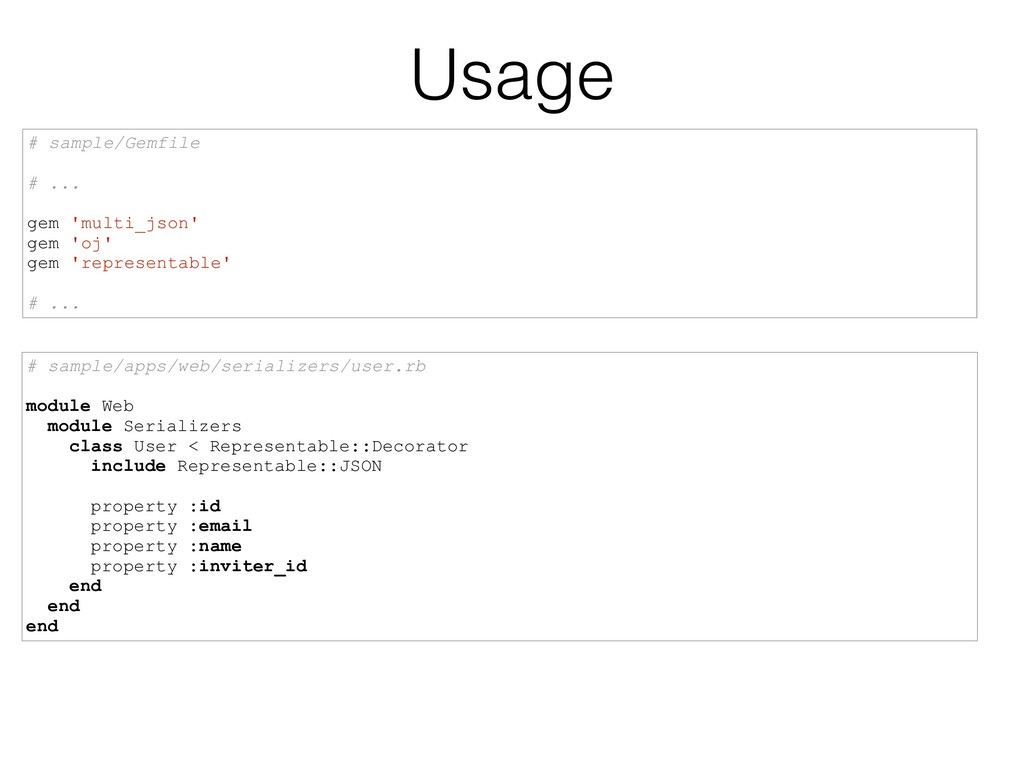Click the ':name' property symbol
Viewport: 1024px width, 768px height.
click(216, 546)
